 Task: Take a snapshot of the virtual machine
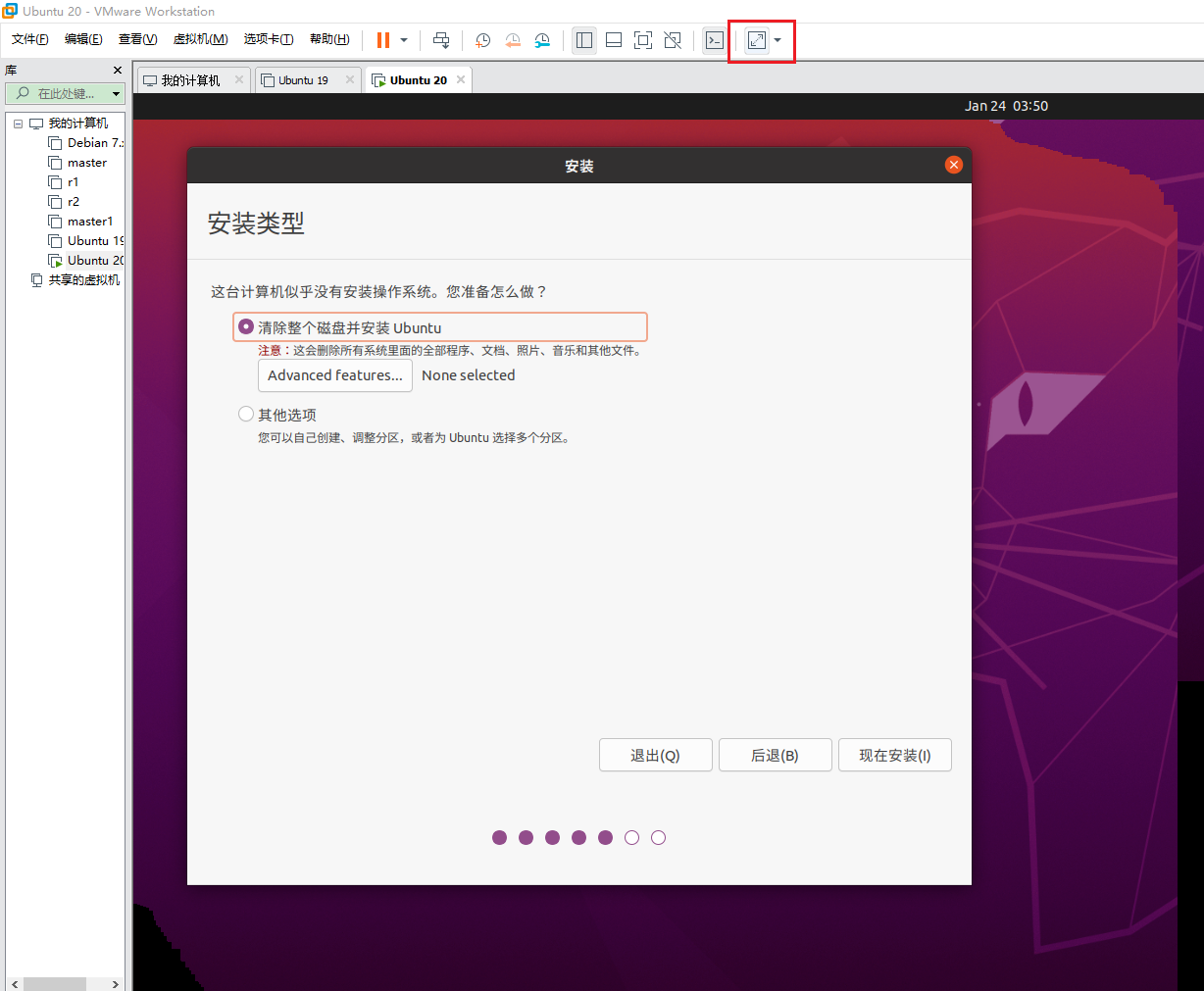(481, 40)
